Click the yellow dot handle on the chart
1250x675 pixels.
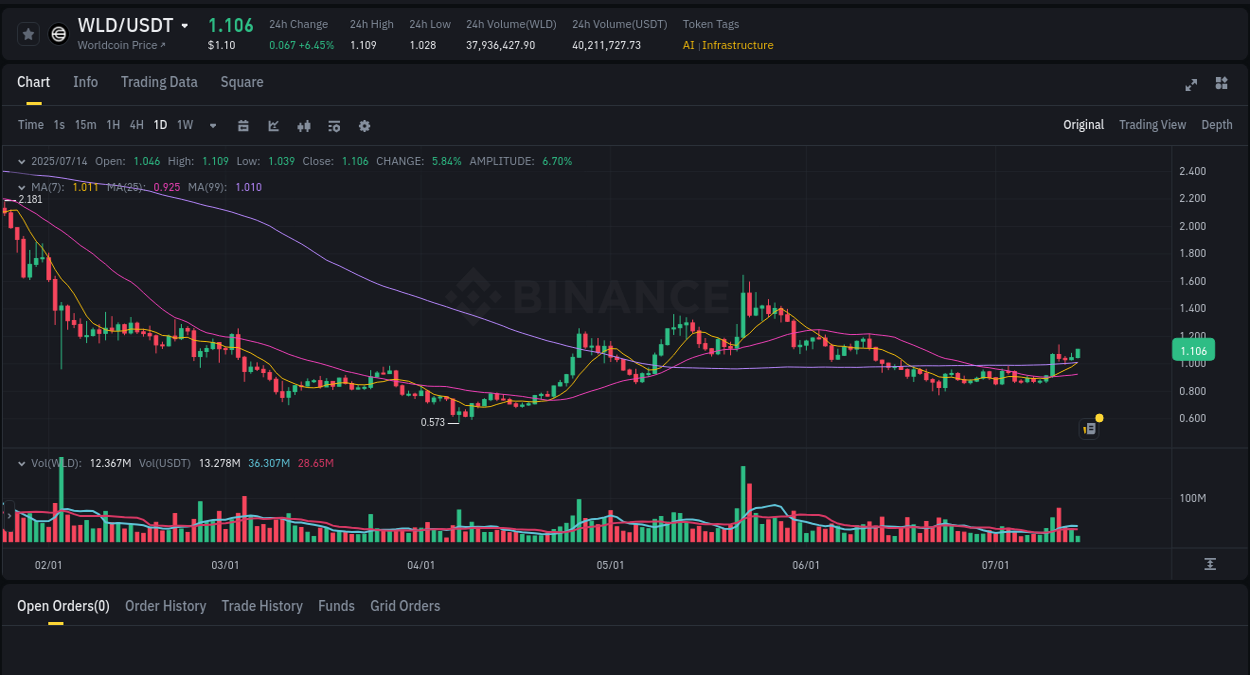coord(1098,418)
